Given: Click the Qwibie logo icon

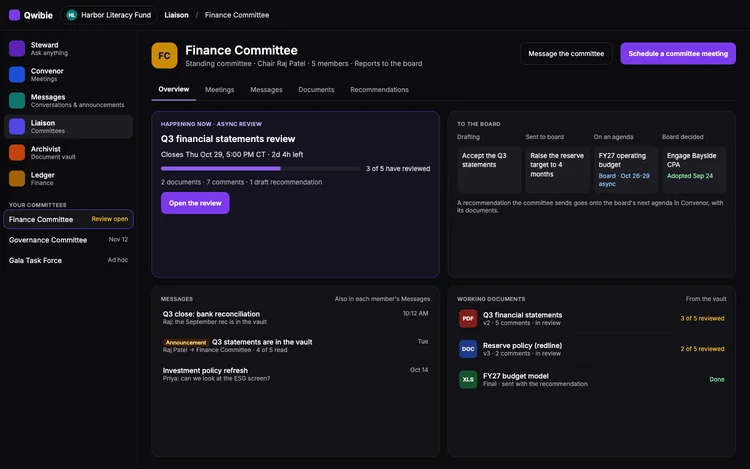Looking at the screenshot, I should (14, 15).
